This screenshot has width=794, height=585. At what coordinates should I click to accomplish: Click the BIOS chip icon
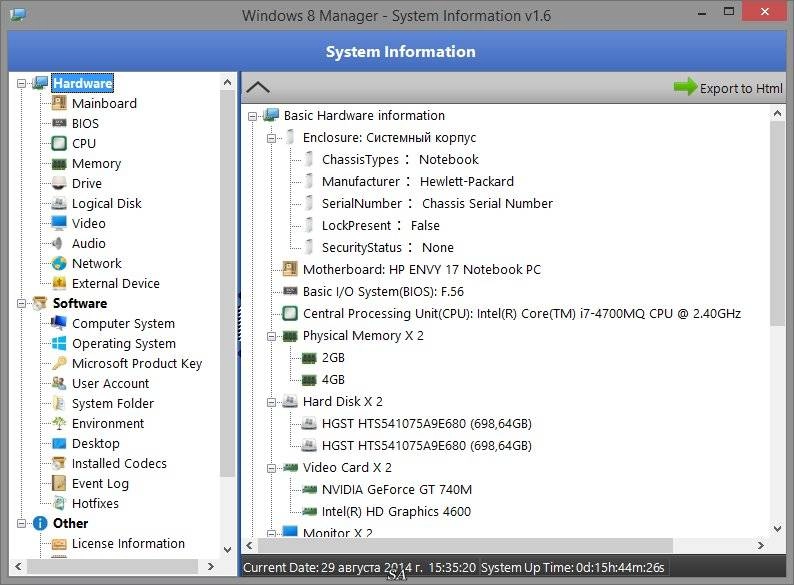59,123
